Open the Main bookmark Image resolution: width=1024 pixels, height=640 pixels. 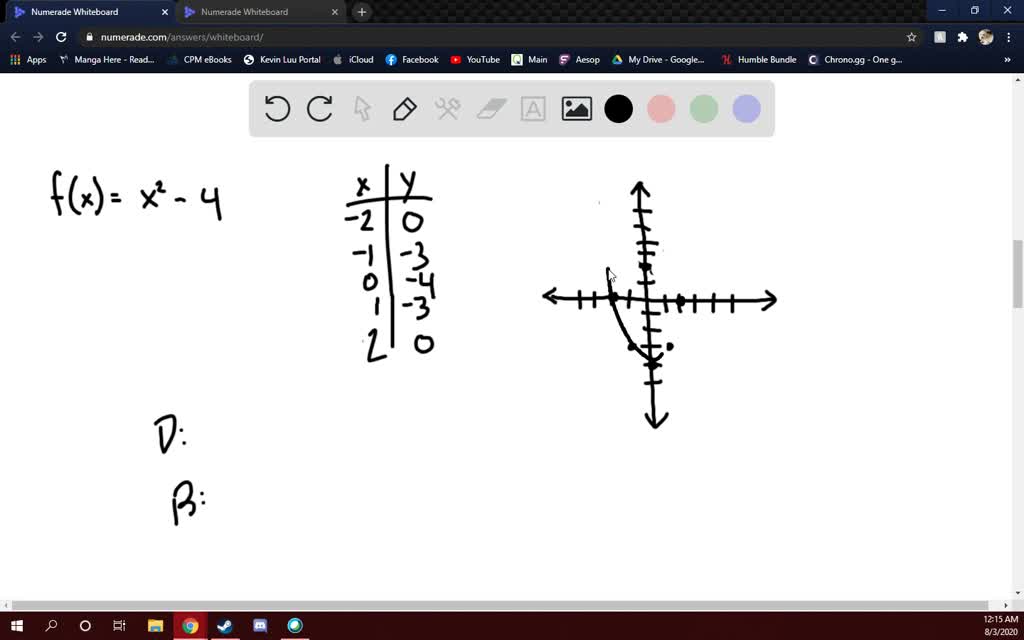(530, 59)
